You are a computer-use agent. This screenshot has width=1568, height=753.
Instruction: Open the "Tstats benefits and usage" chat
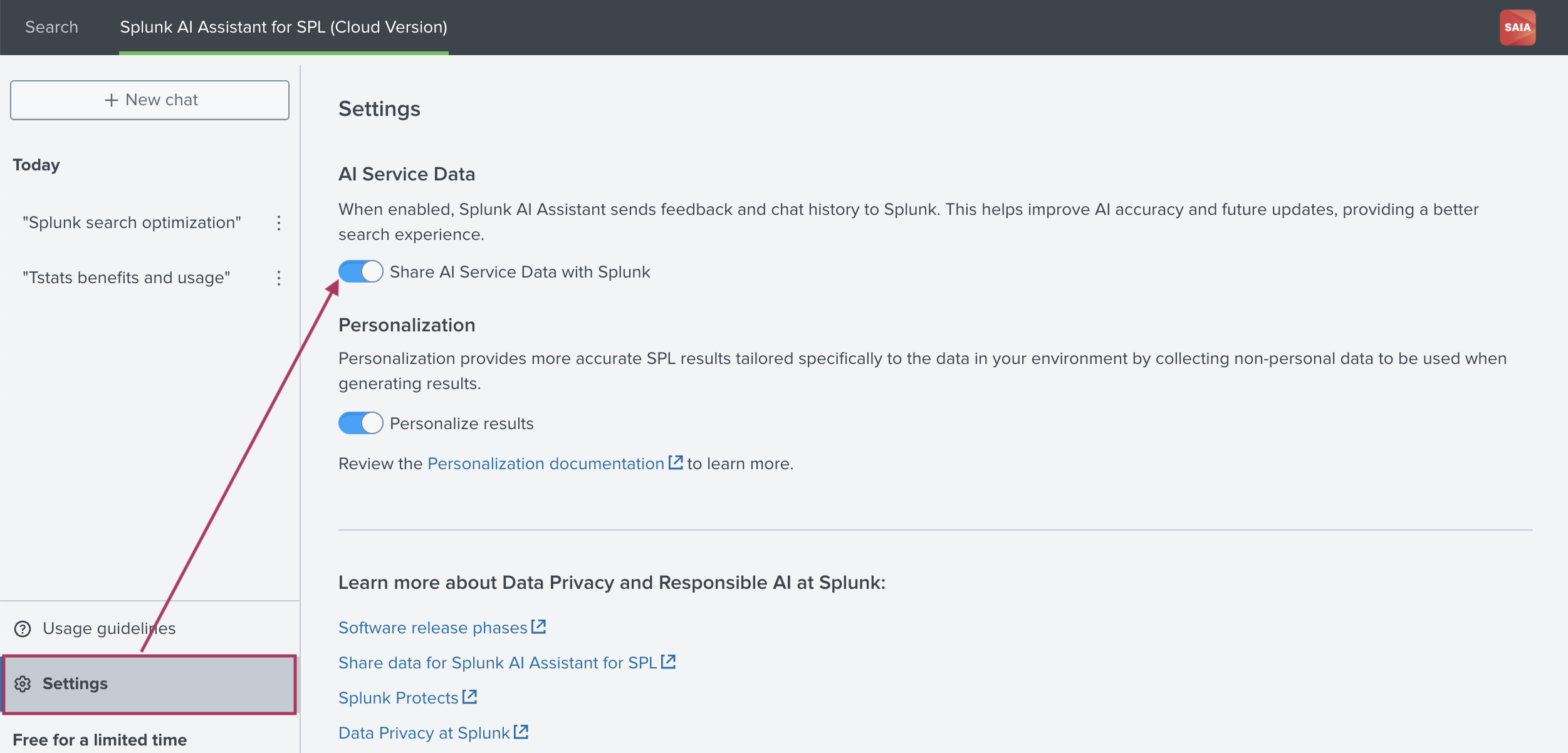127,278
